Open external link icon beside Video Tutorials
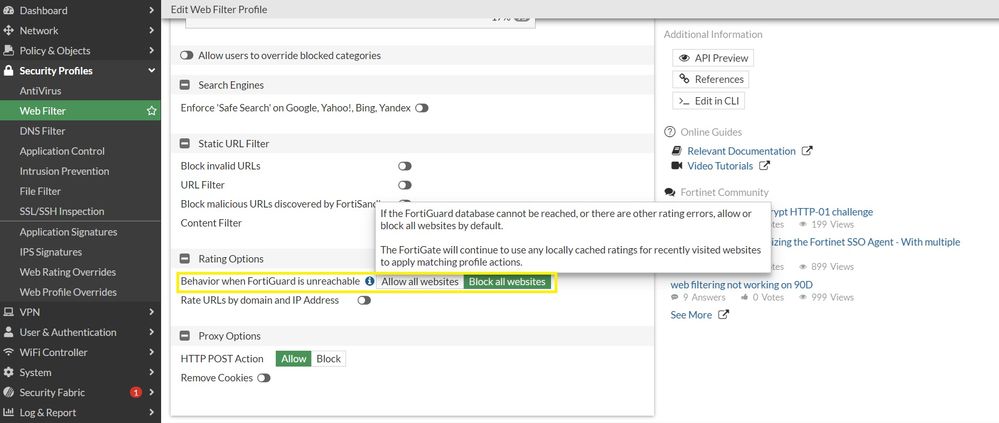 (x=765, y=166)
